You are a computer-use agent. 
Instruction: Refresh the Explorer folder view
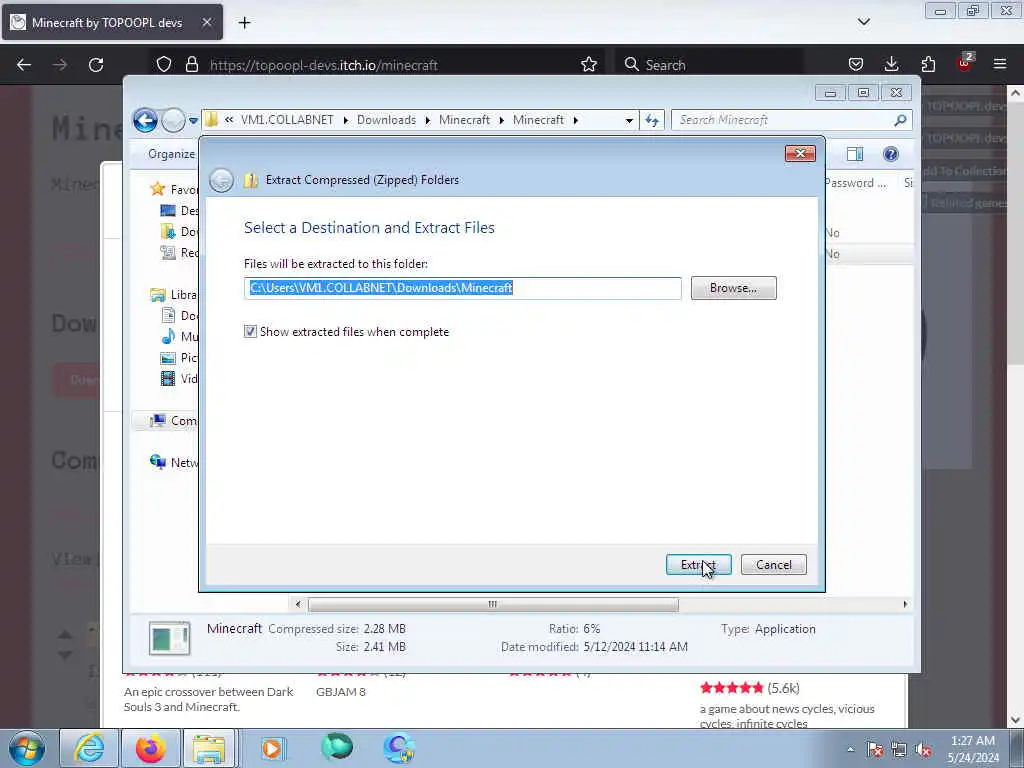[652, 120]
